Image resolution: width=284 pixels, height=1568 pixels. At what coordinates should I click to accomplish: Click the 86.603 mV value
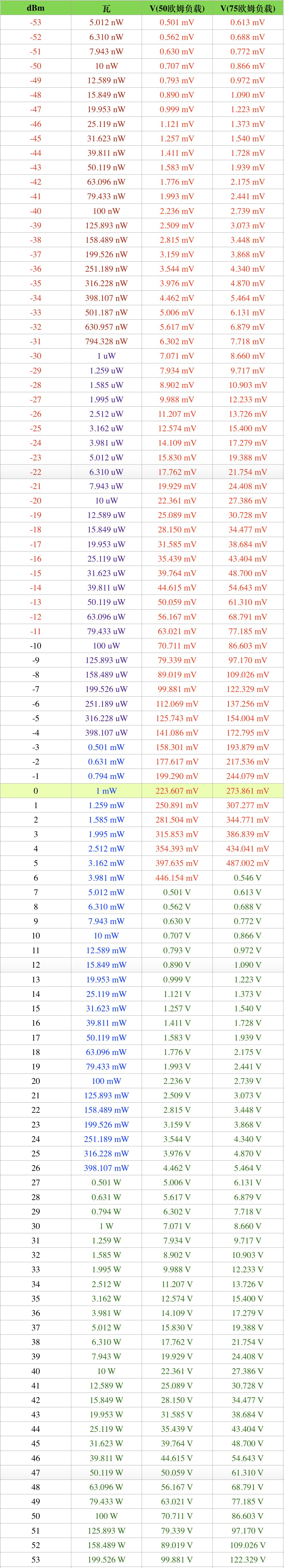pyautogui.click(x=248, y=646)
